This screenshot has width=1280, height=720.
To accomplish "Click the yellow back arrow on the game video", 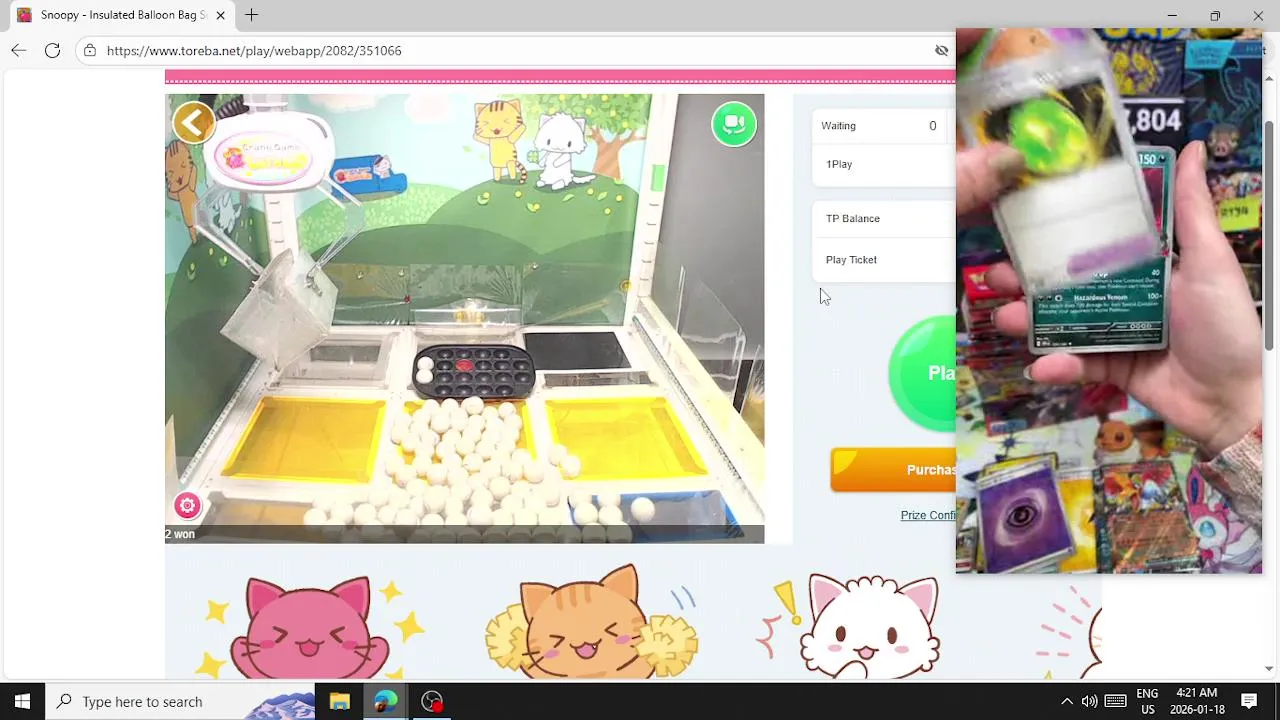I will coord(193,123).
